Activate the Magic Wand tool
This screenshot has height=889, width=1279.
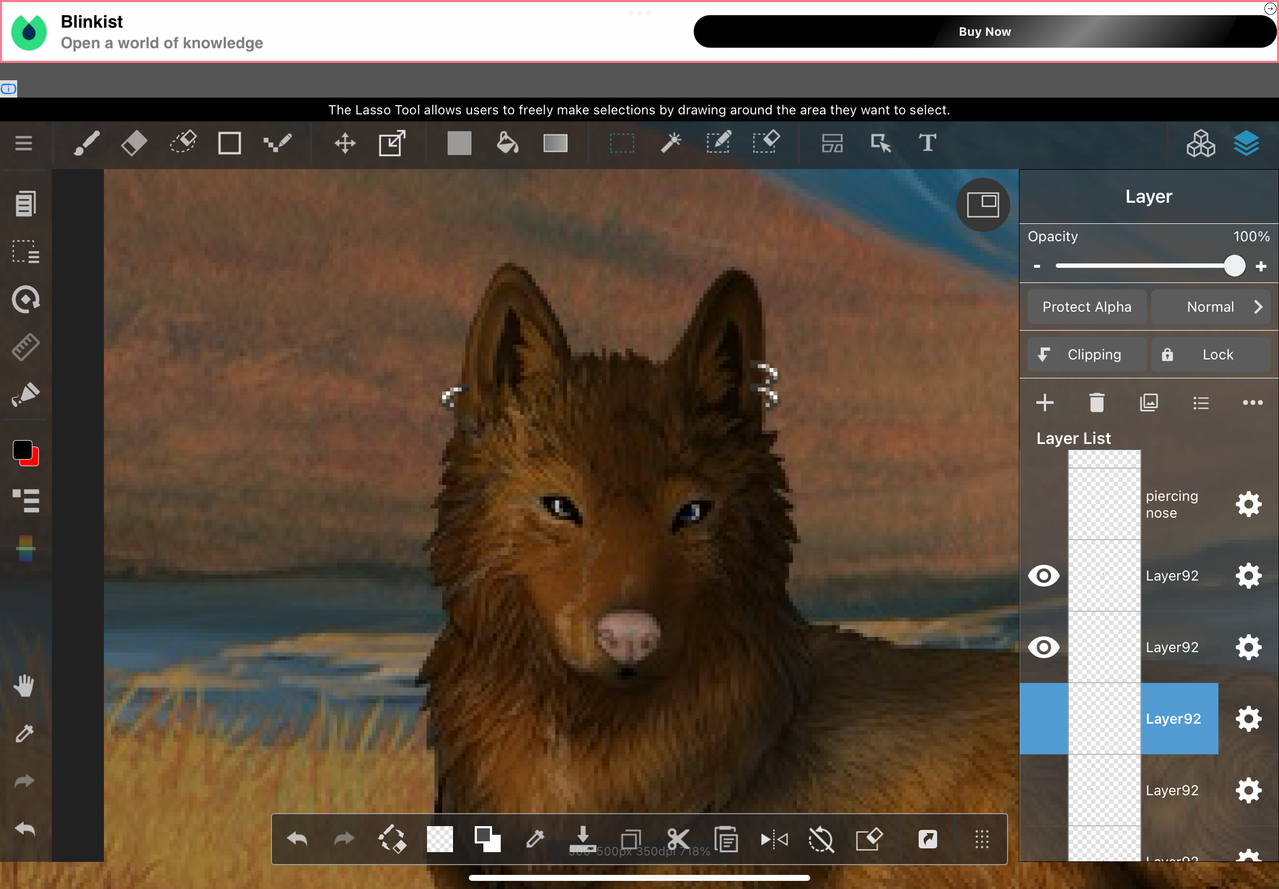pyautogui.click(x=671, y=144)
